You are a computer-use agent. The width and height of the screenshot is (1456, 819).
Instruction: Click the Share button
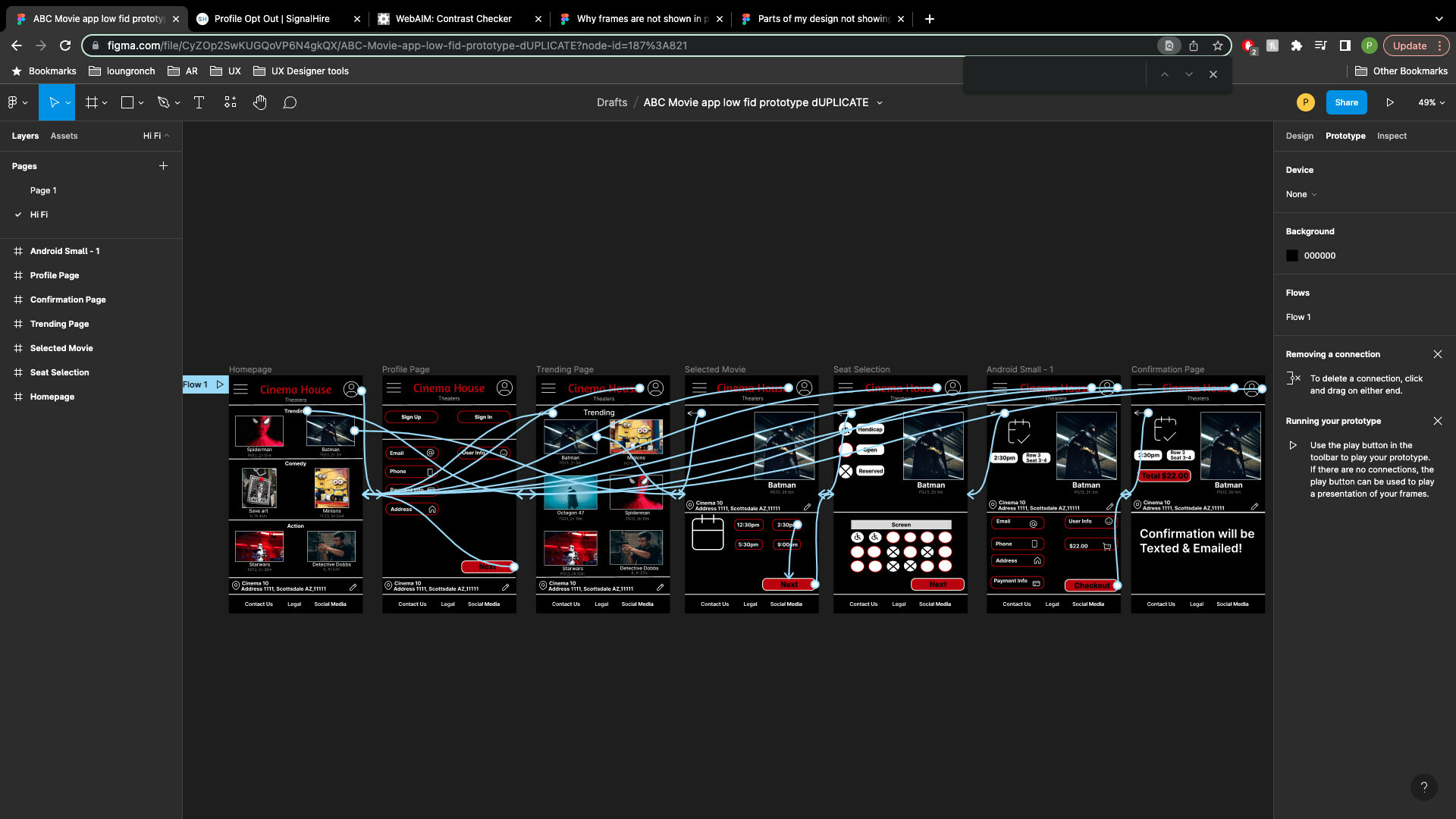coord(1346,102)
